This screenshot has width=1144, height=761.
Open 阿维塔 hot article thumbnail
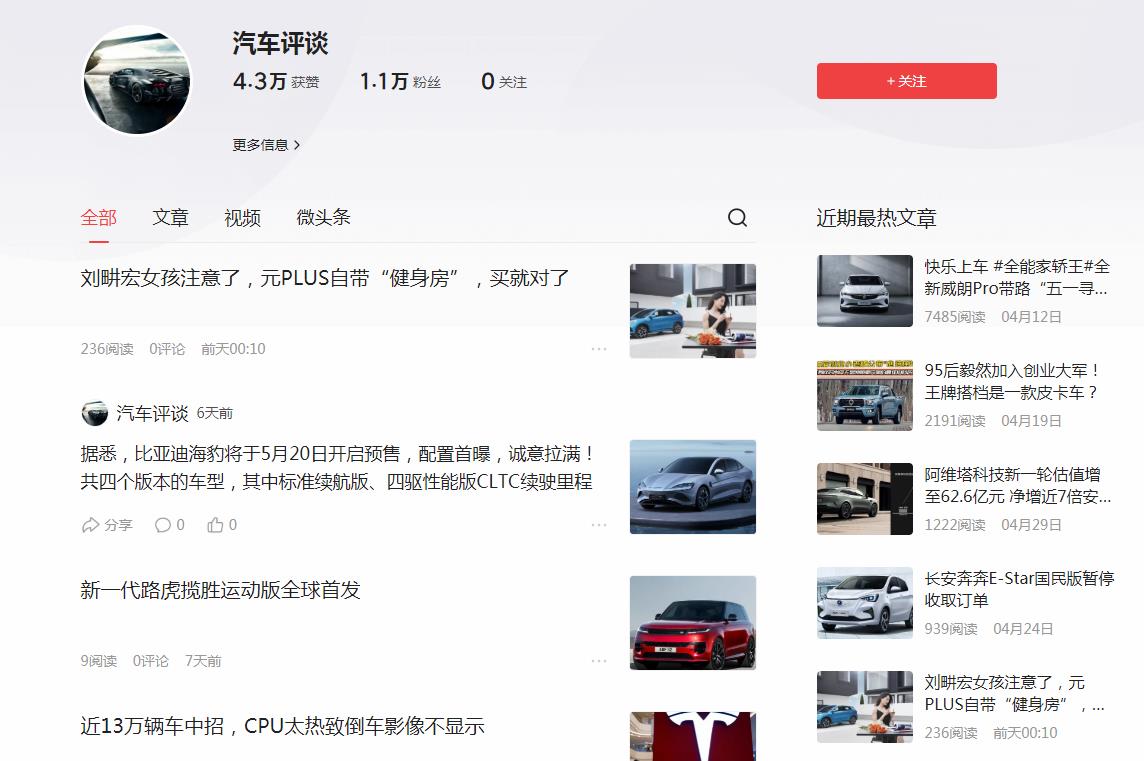865,499
